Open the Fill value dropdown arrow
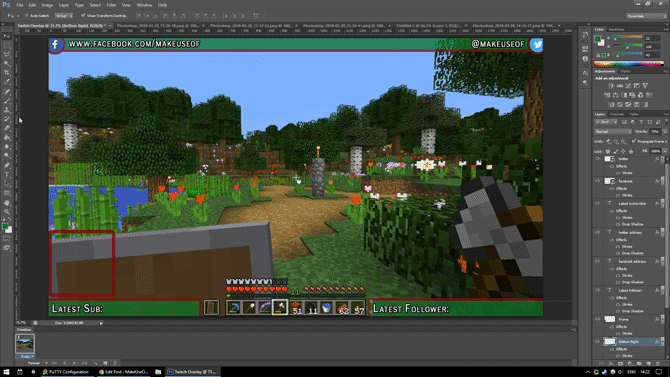This screenshot has height=377, width=670. point(664,151)
